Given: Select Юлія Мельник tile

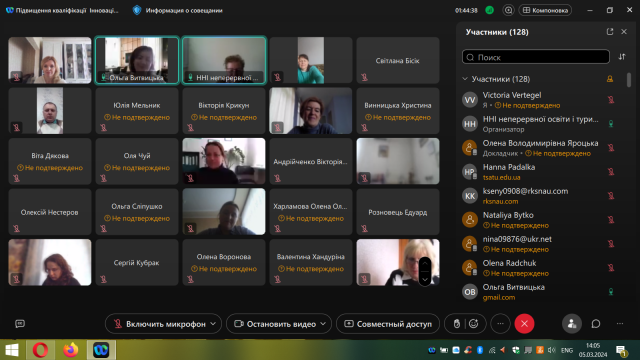Looking at the screenshot, I should coord(137,111).
